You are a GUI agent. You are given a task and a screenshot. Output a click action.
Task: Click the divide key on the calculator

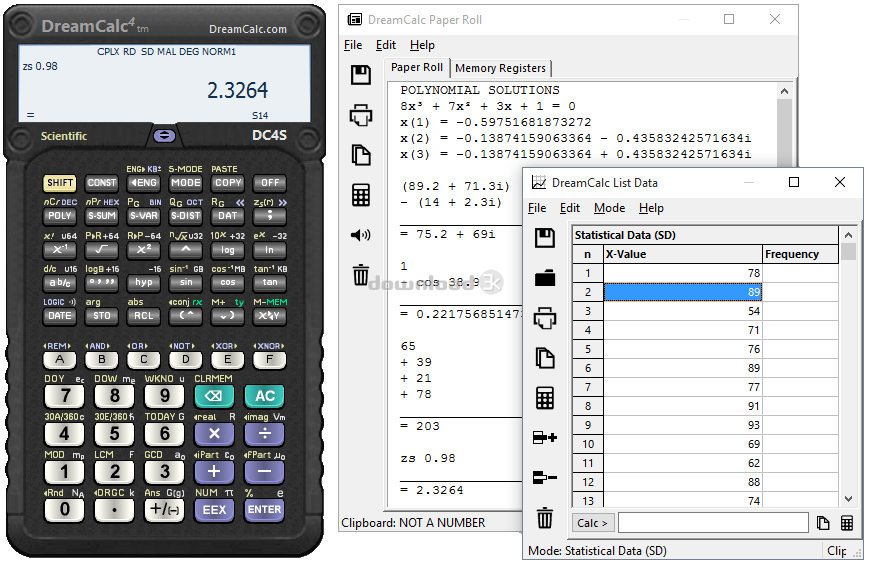(264, 434)
